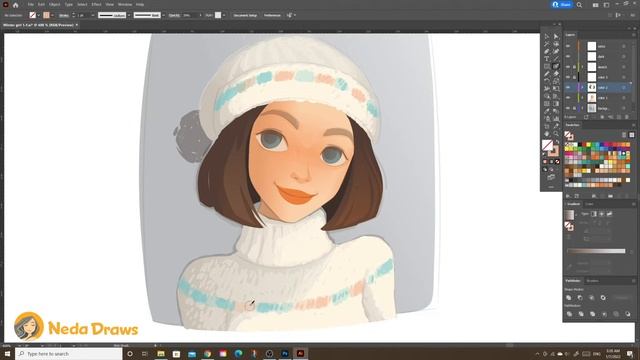Viewport: 640px width, 360px height.
Task: Click the Exclude shape mode icon
Action: point(603,298)
